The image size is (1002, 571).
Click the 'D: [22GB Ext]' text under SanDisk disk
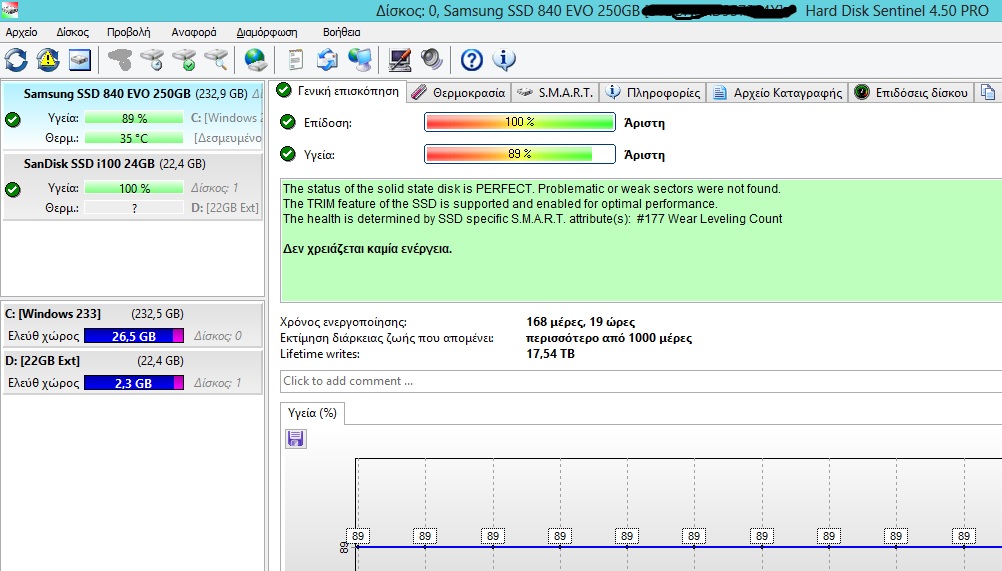click(224, 208)
